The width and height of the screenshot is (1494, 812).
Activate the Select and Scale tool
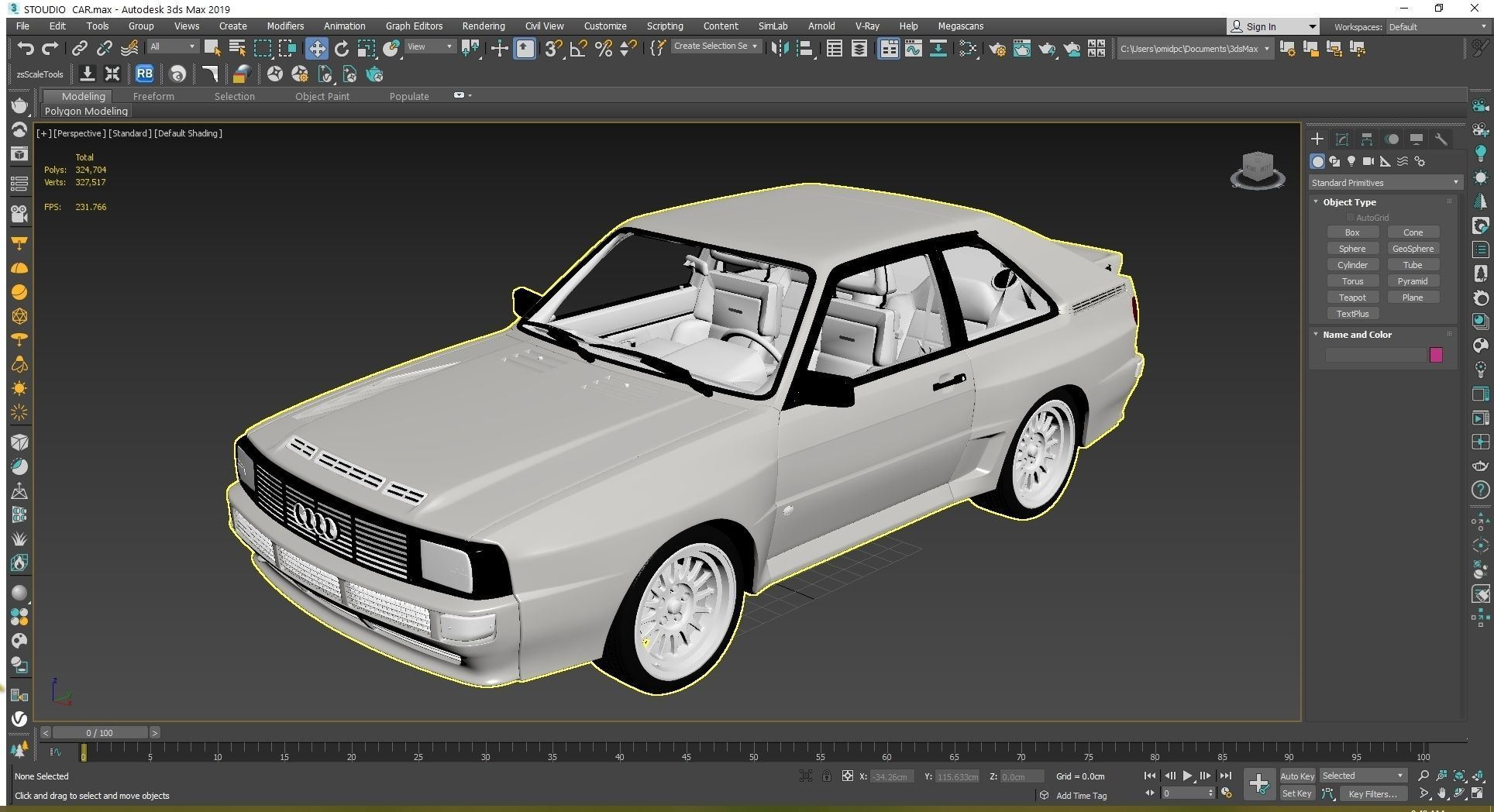click(367, 49)
